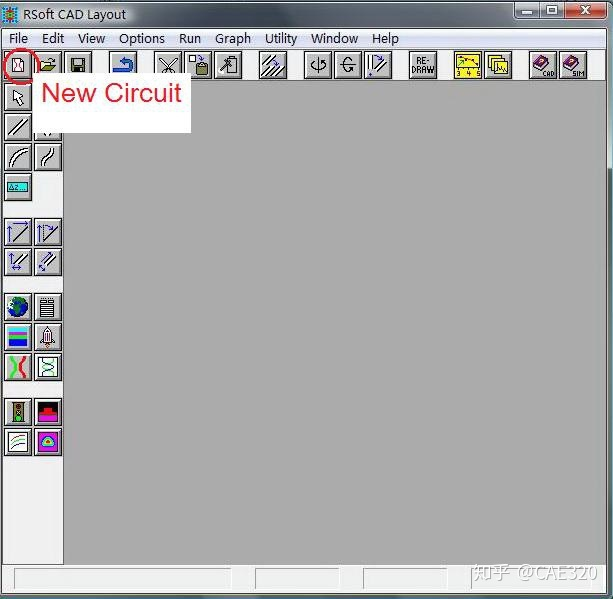Open the Utility menu
The height and width of the screenshot is (599, 613).
tap(281, 39)
